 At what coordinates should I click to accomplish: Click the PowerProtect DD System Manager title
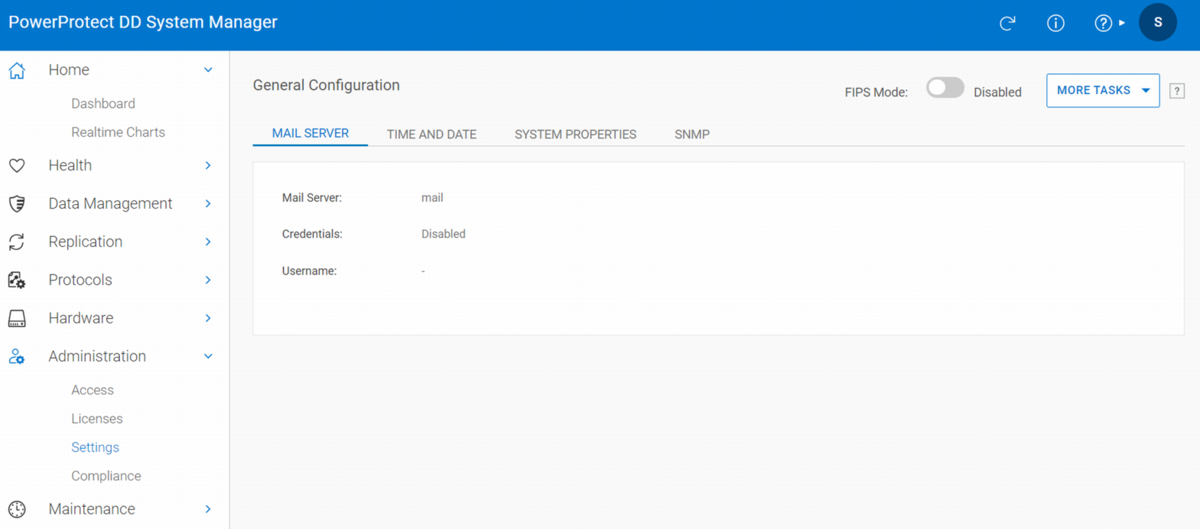coord(143,22)
